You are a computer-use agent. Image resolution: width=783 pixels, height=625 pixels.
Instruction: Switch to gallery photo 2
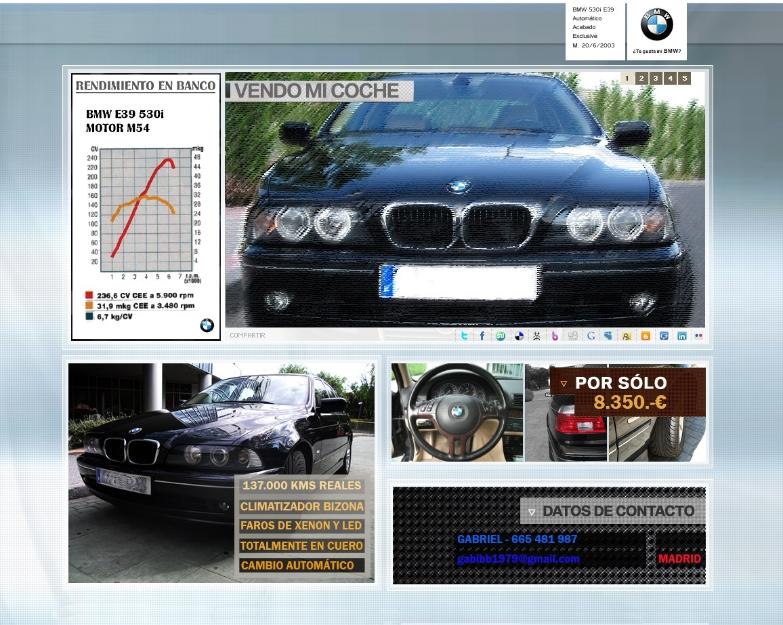pos(642,78)
